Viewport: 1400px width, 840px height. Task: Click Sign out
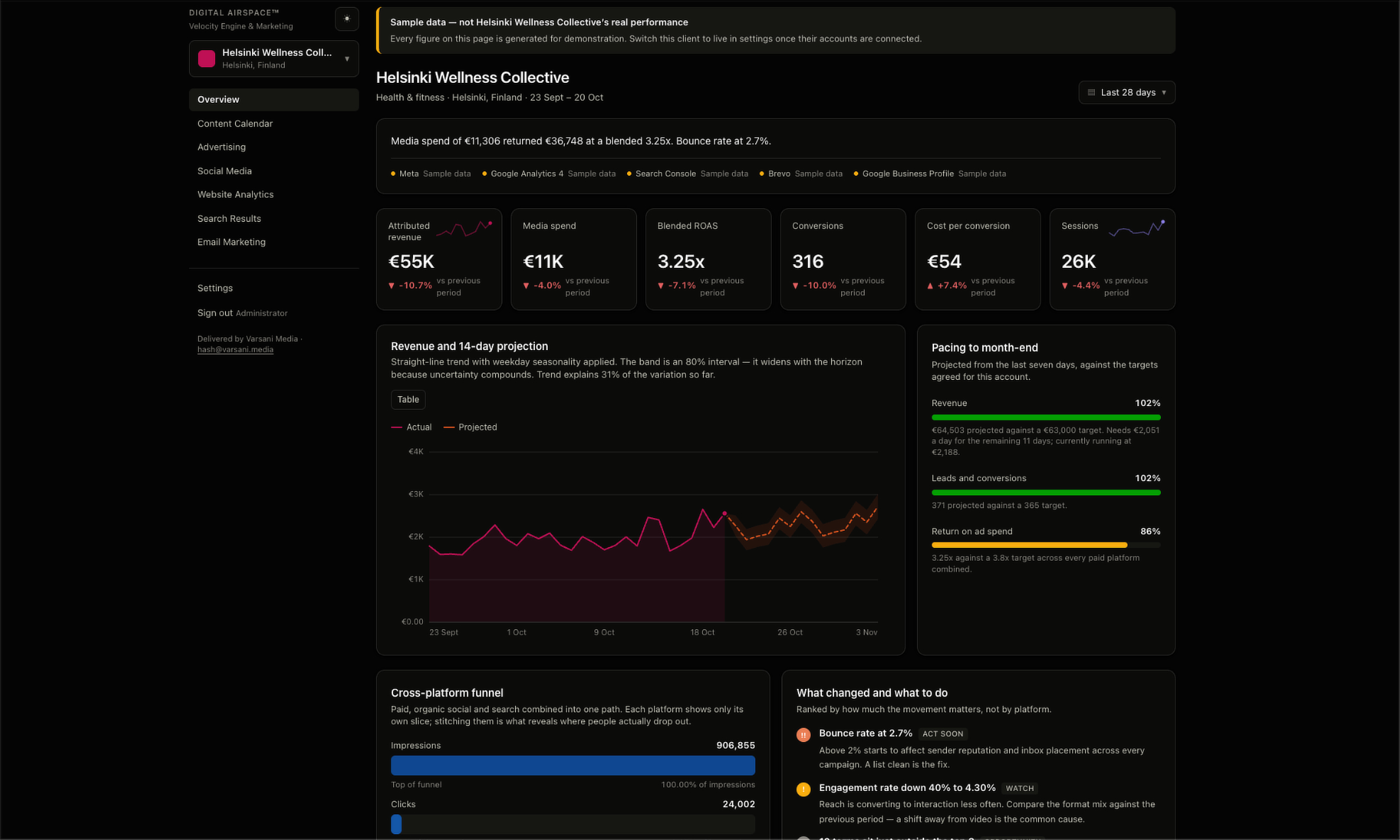tap(215, 313)
